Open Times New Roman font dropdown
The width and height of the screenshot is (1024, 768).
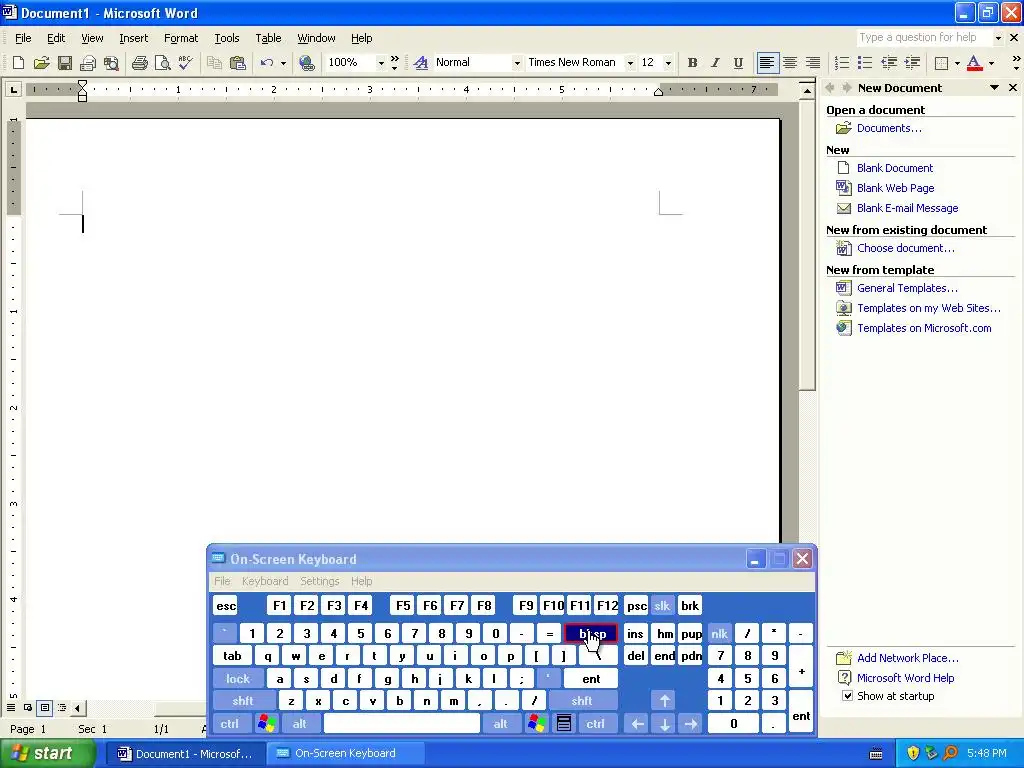click(630, 63)
